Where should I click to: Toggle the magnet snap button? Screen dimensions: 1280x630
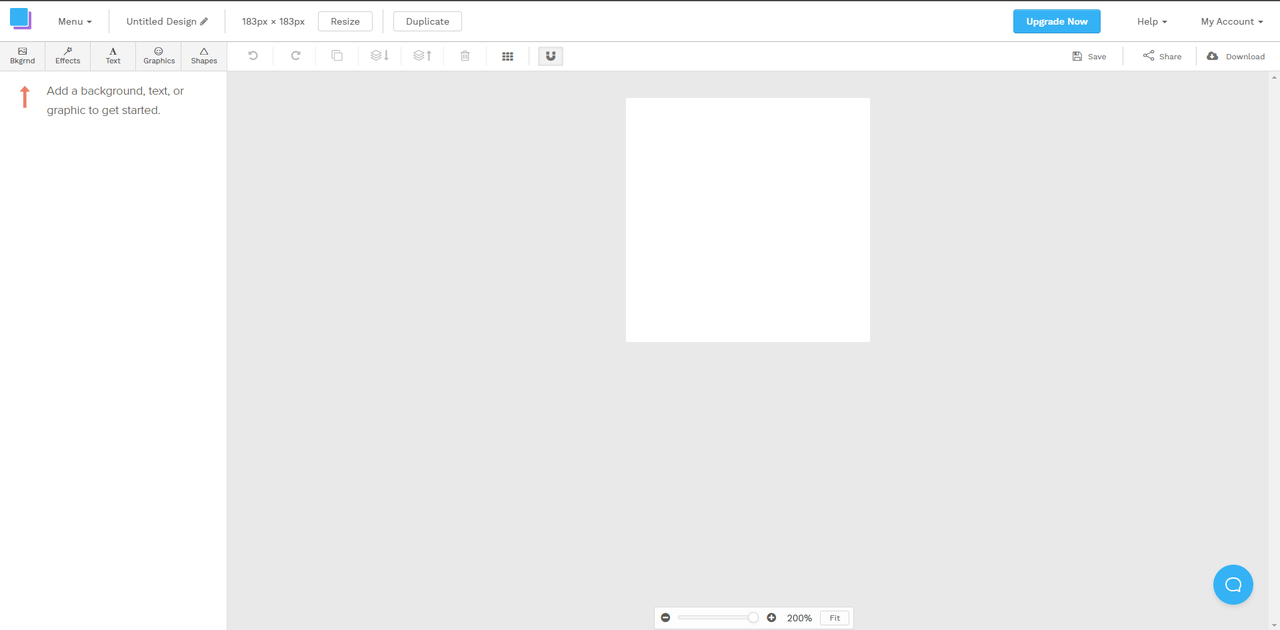[551, 56]
